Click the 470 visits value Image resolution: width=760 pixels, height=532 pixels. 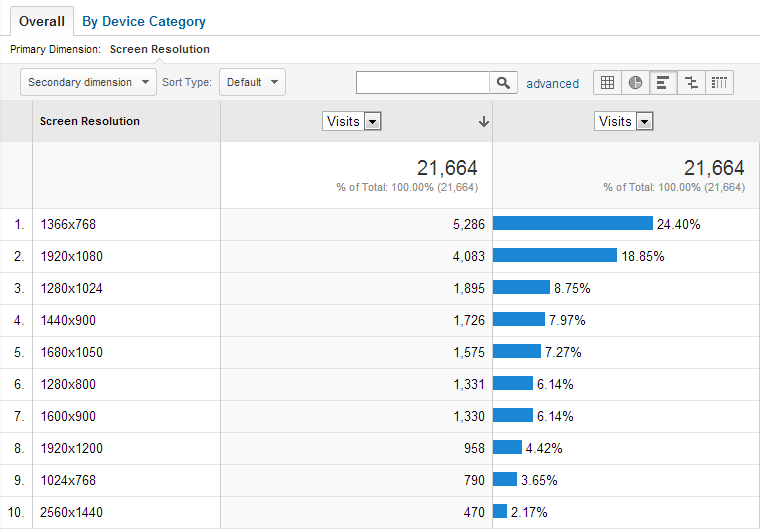(x=474, y=512)
